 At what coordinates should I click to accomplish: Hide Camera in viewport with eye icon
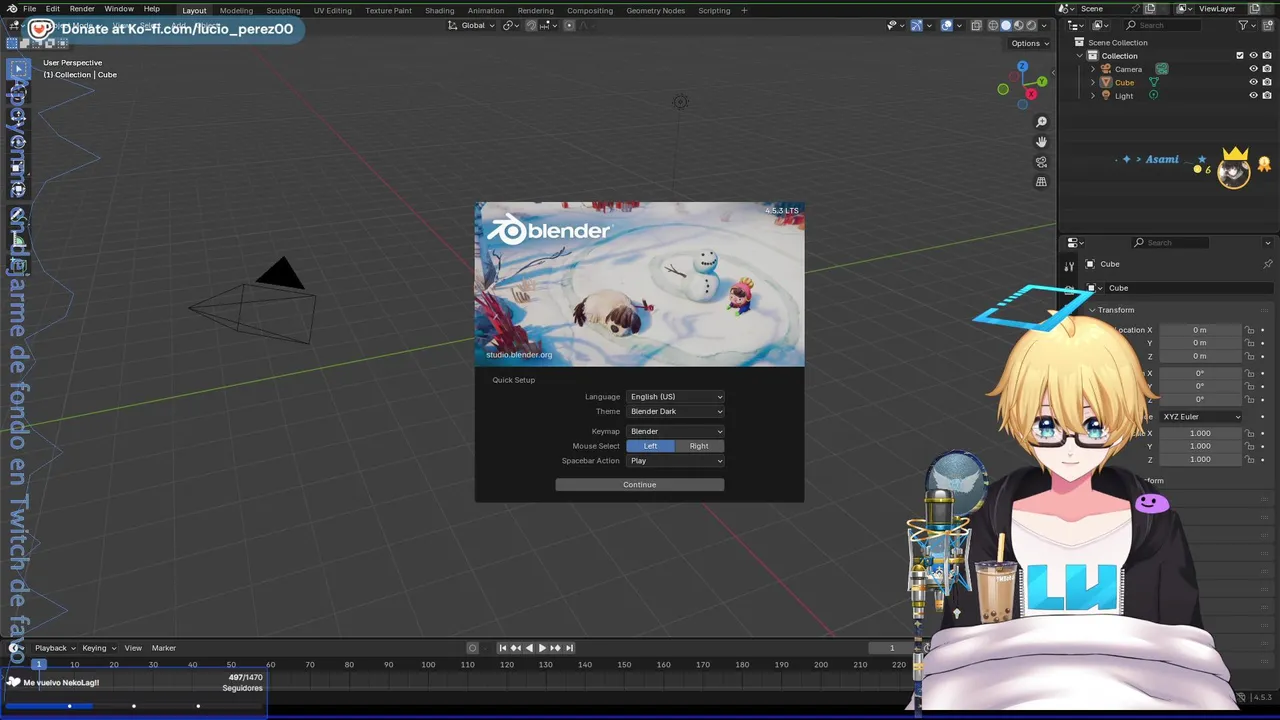[x=1253, y=69]
